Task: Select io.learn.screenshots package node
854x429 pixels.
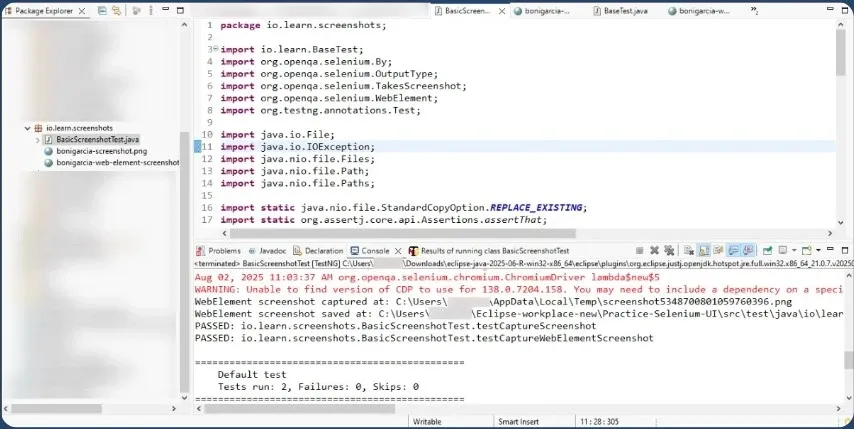Action: [79, 128]
